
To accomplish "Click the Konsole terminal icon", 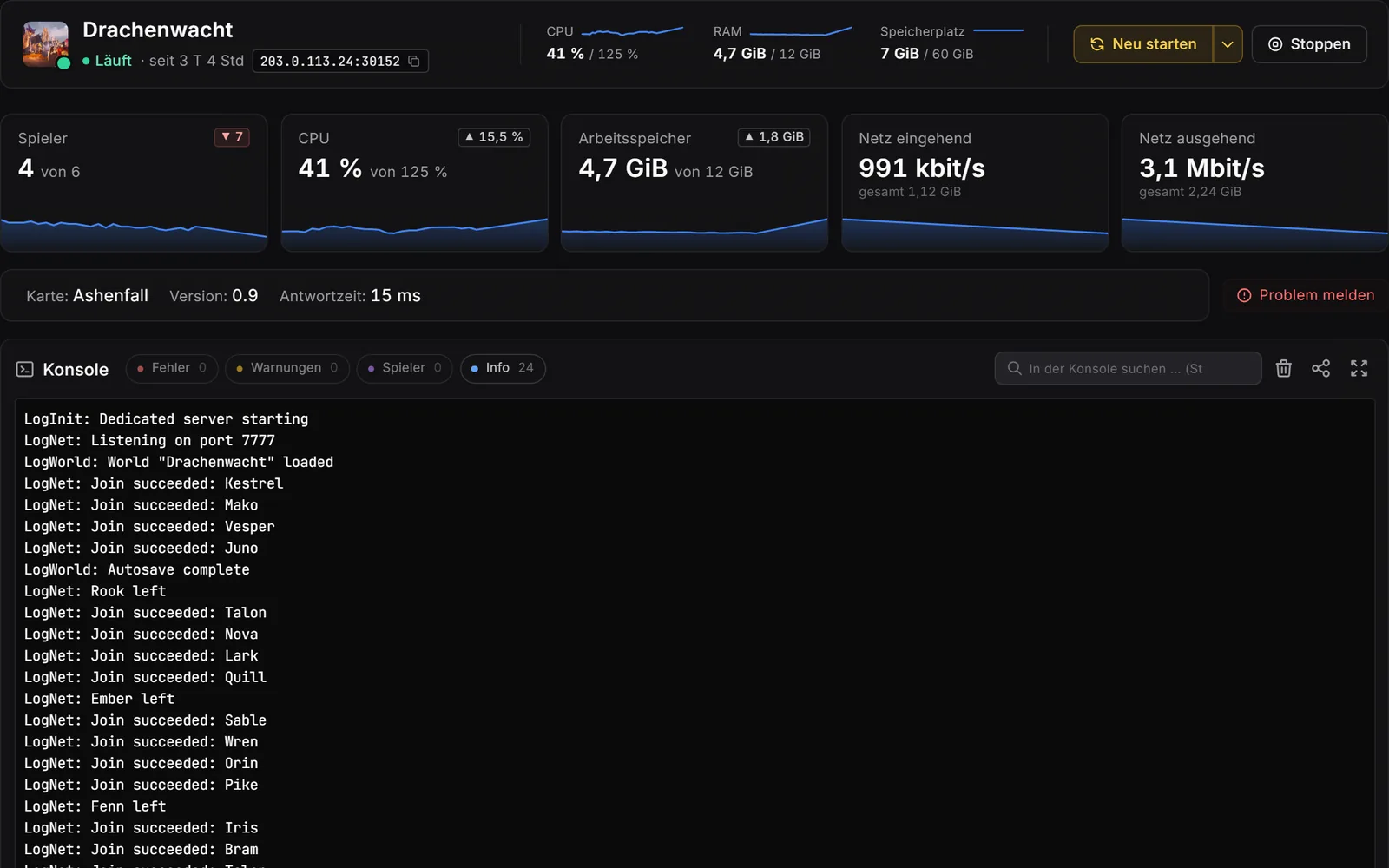I will coord(25,370).
